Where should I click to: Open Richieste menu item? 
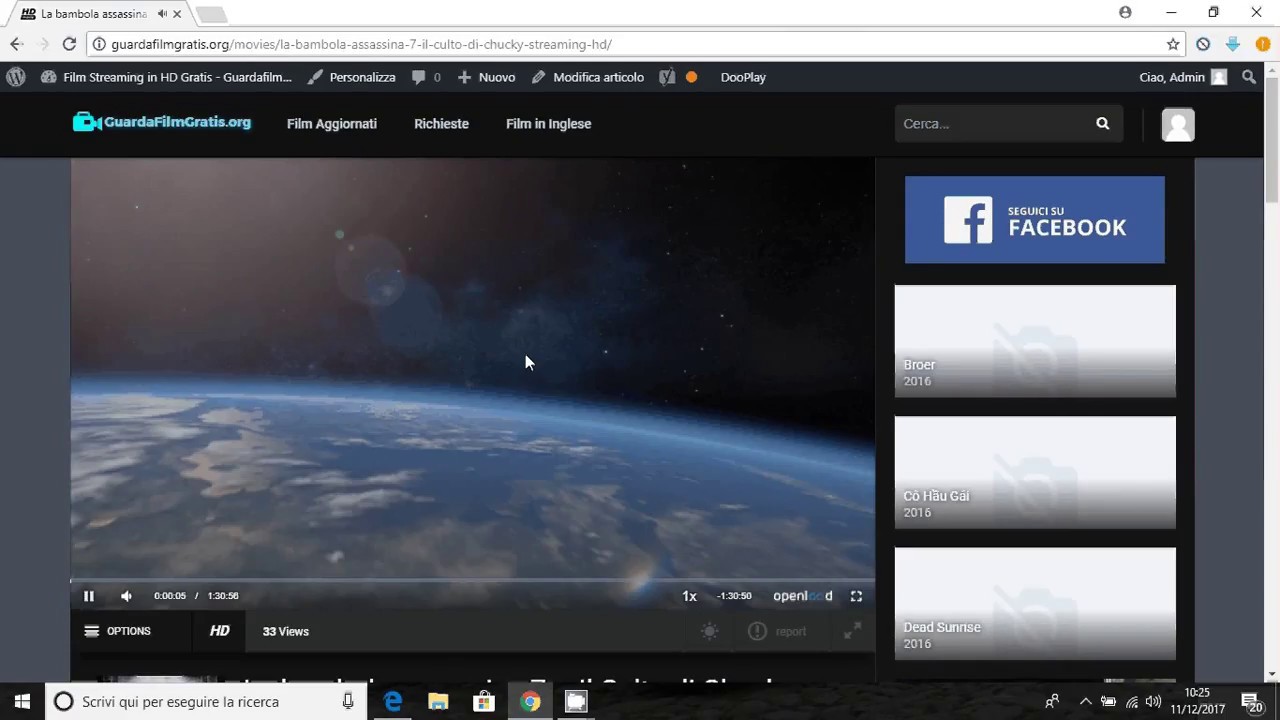click(441, 124)
